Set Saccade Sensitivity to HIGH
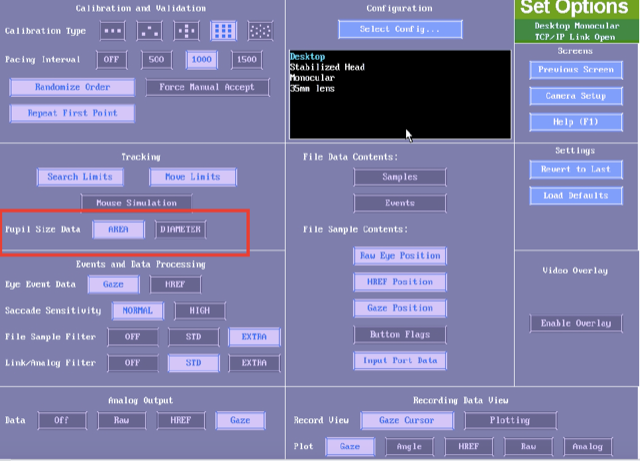640x461 pixels. [200, 311]
